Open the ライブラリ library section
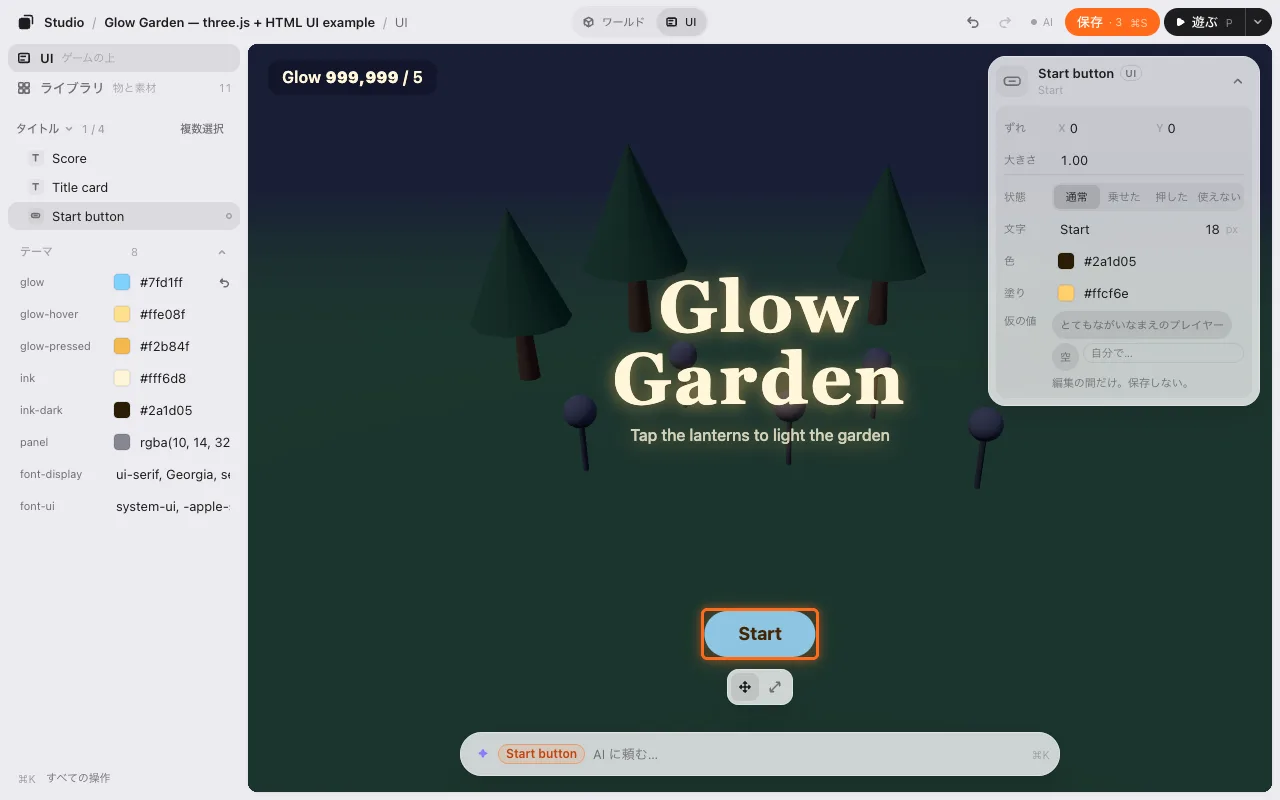 point(124,88)
